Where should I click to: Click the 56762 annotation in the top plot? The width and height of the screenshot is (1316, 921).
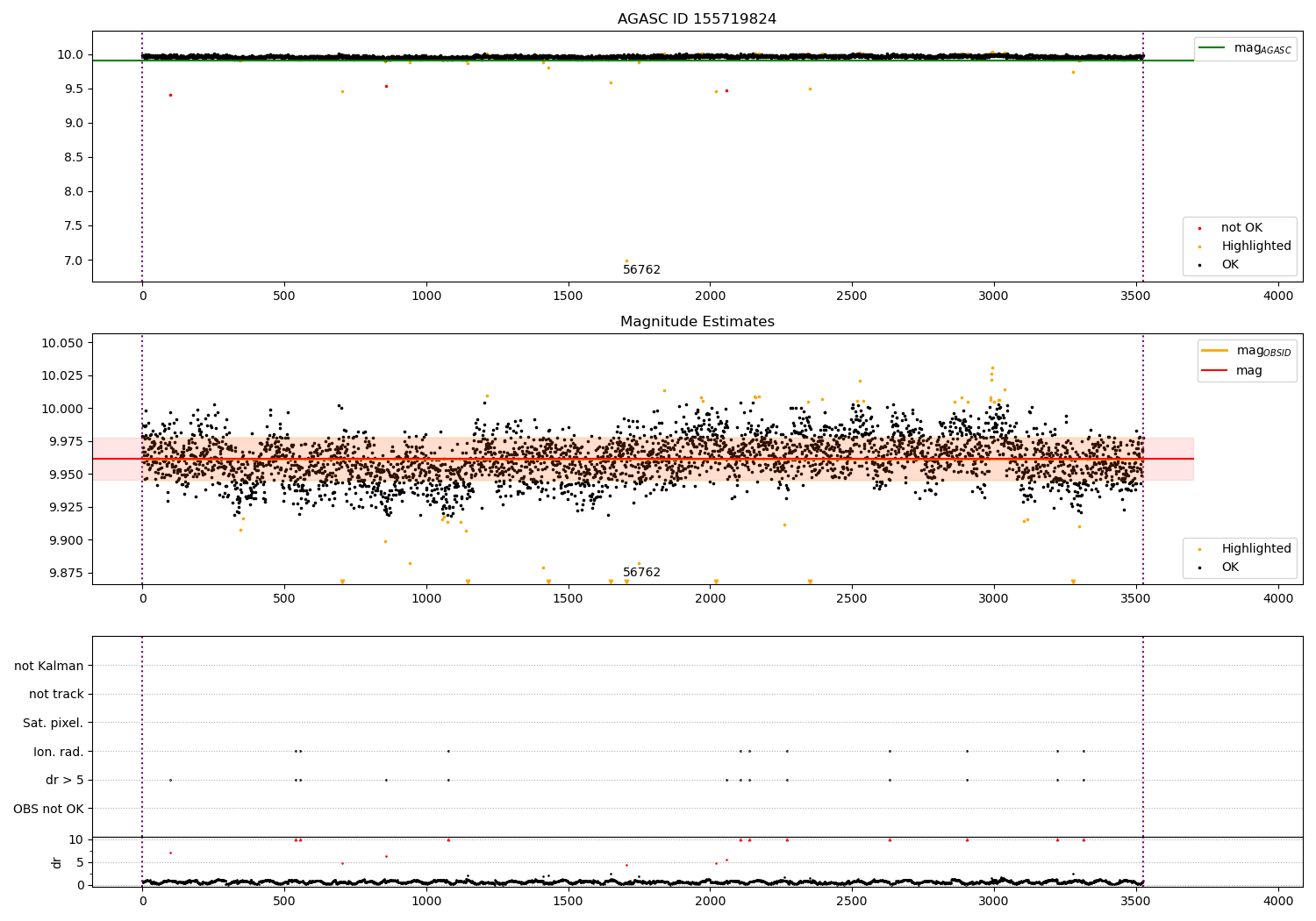(x=641, y=270)
